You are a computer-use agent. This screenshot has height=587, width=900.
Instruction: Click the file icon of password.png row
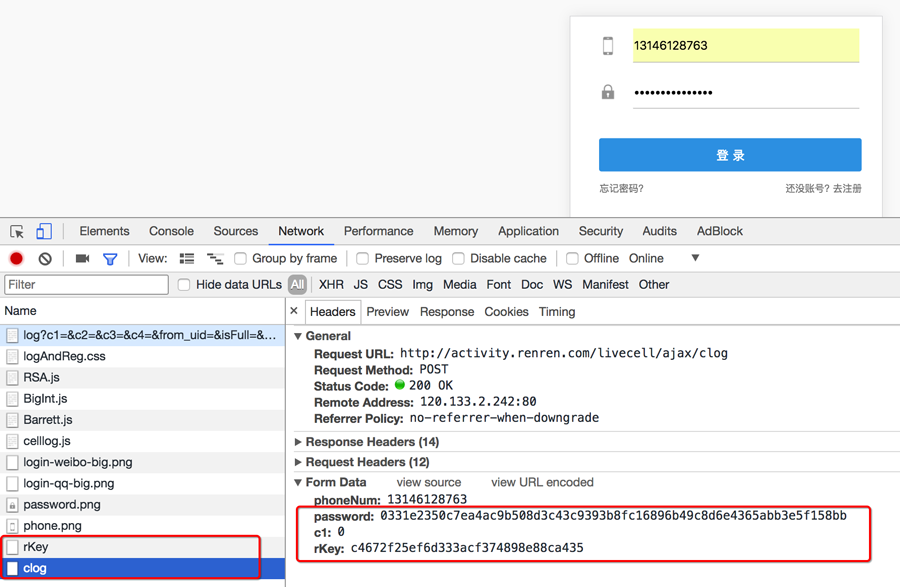click(12, 505)
